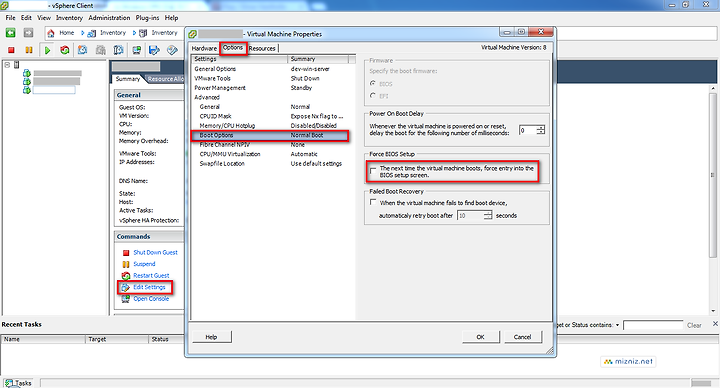Click the gray navigate Forward arrow icon
Viewport: 720px width, 388px height.
pos(28,33)
